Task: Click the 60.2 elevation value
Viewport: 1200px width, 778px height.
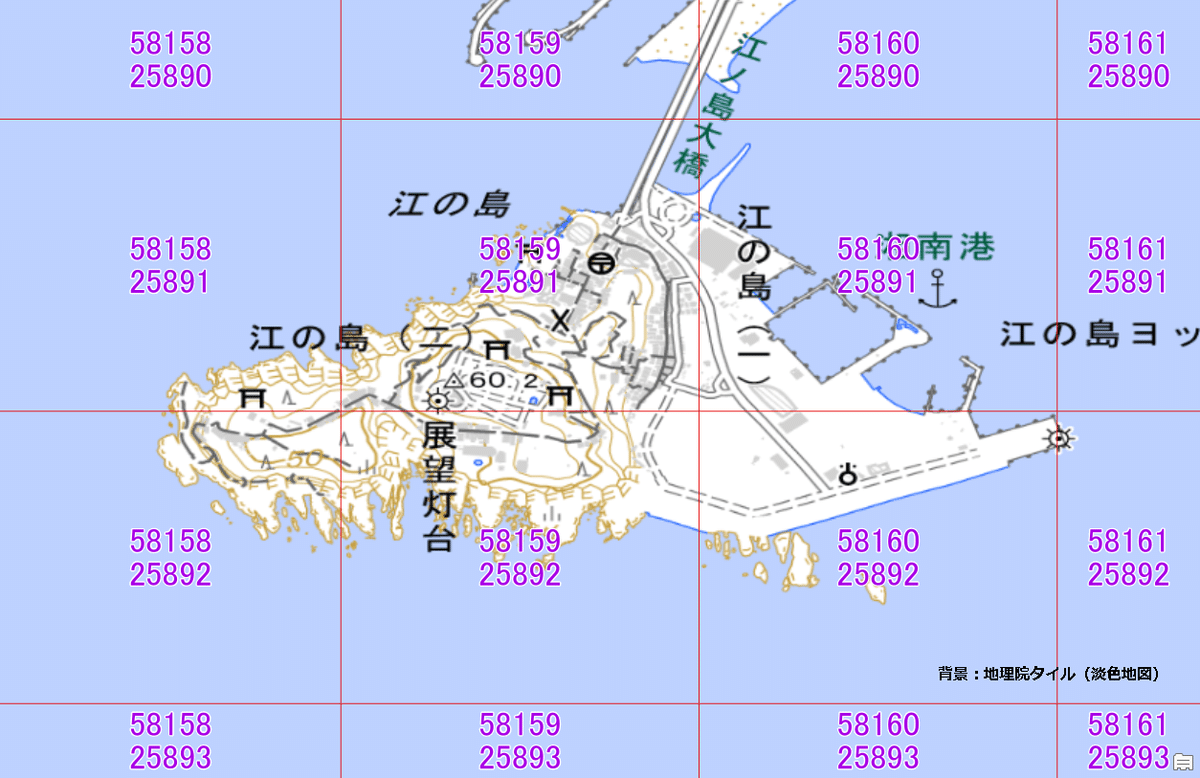Action: [x=503, y=380]
